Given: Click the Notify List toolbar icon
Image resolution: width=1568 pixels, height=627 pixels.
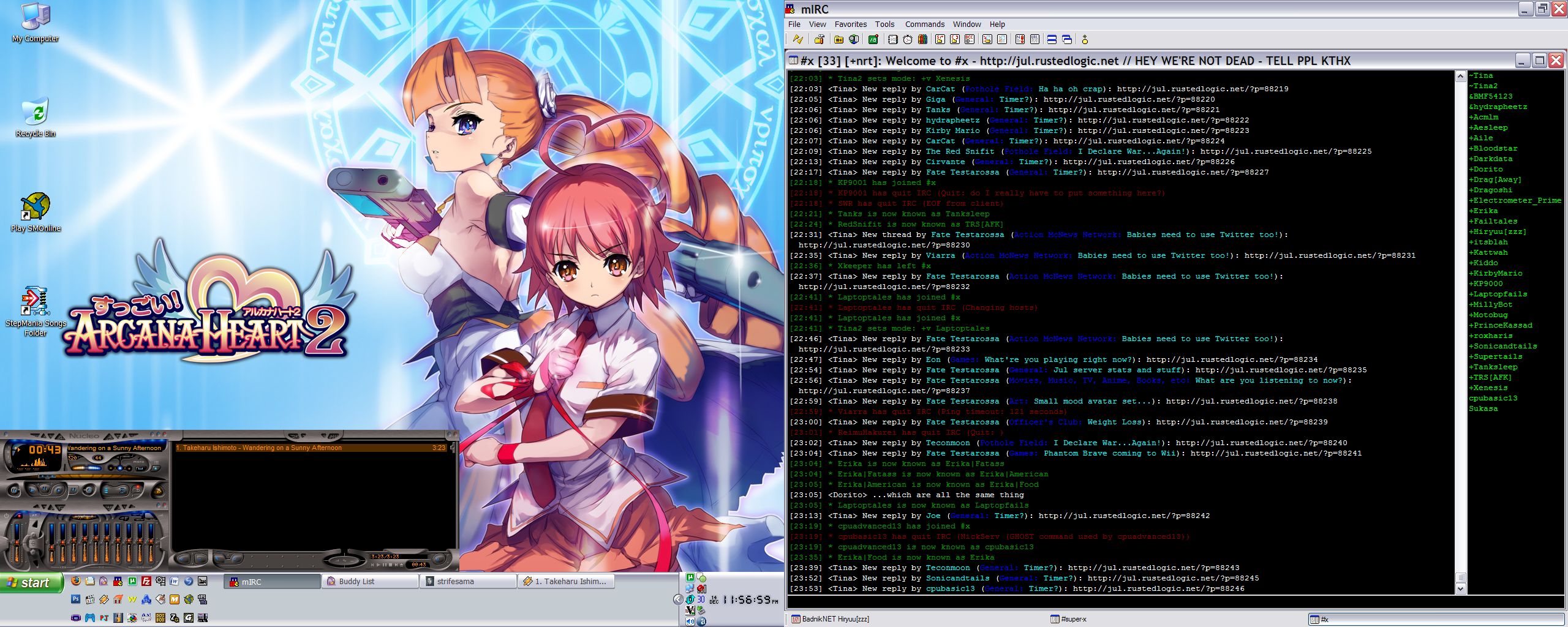Looking at the screenshot, I should click(1020, 40).
